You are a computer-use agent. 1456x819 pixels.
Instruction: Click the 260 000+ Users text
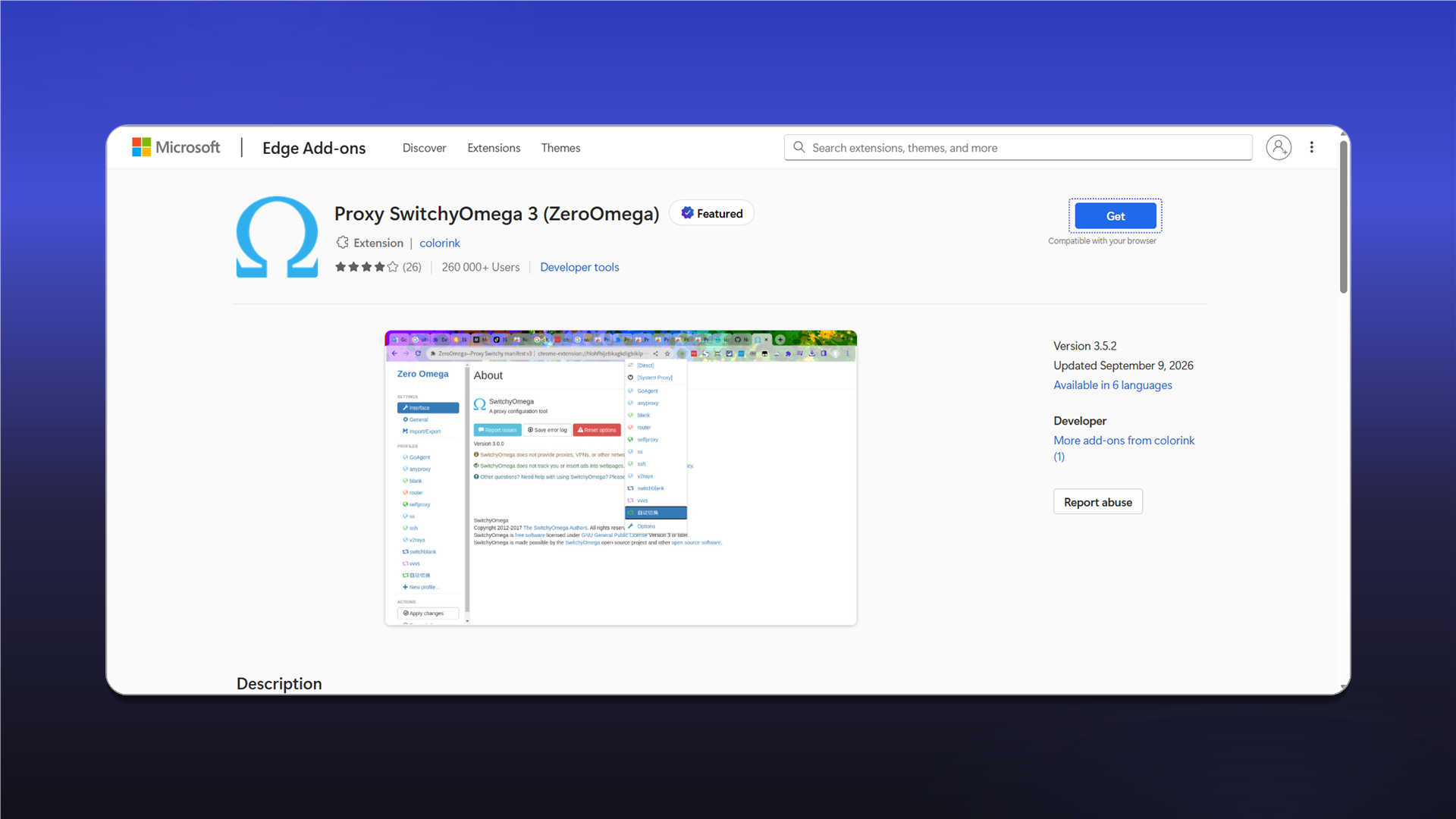point(481,267)
